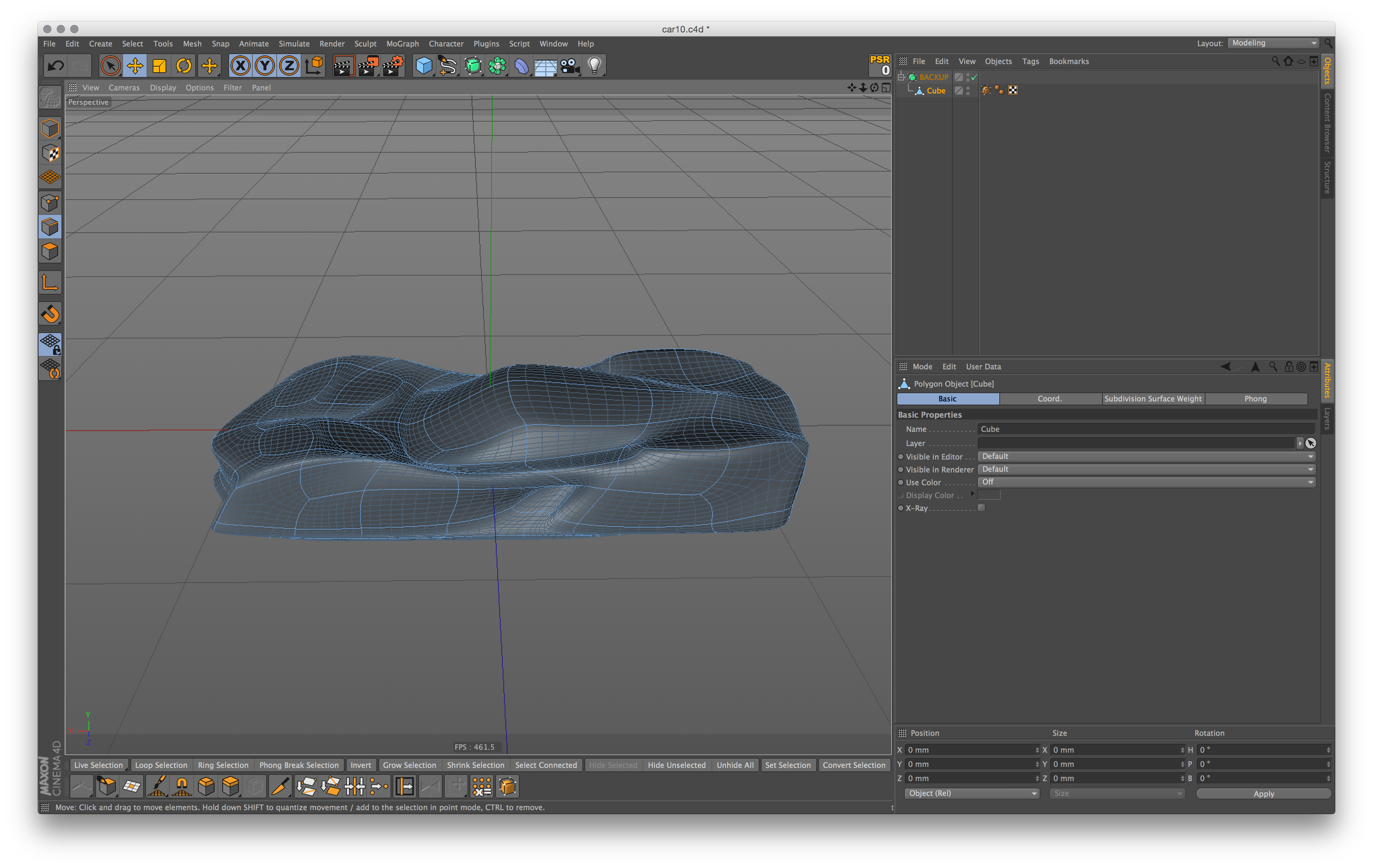Viewport: 1373px width, 868px height.
Task: Open Layer field arrow menu
Action: click(x=1300, y=443)
